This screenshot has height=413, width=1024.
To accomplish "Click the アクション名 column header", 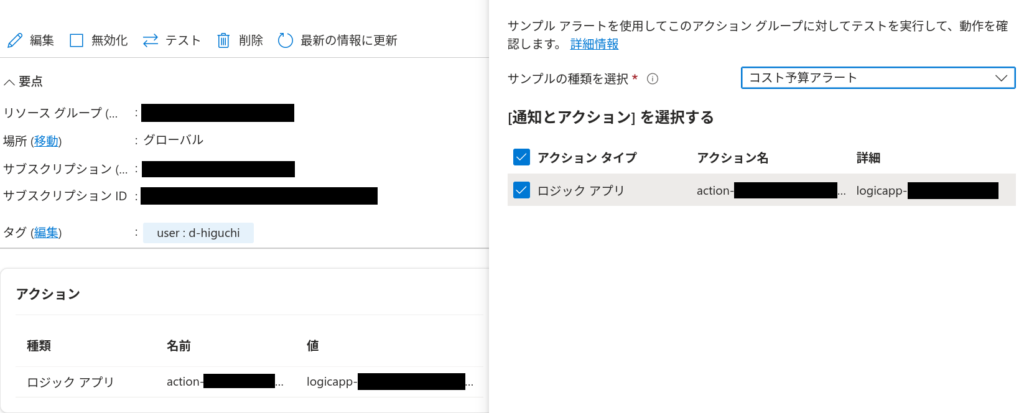I will pyautogui.click(x=733, y=157).
